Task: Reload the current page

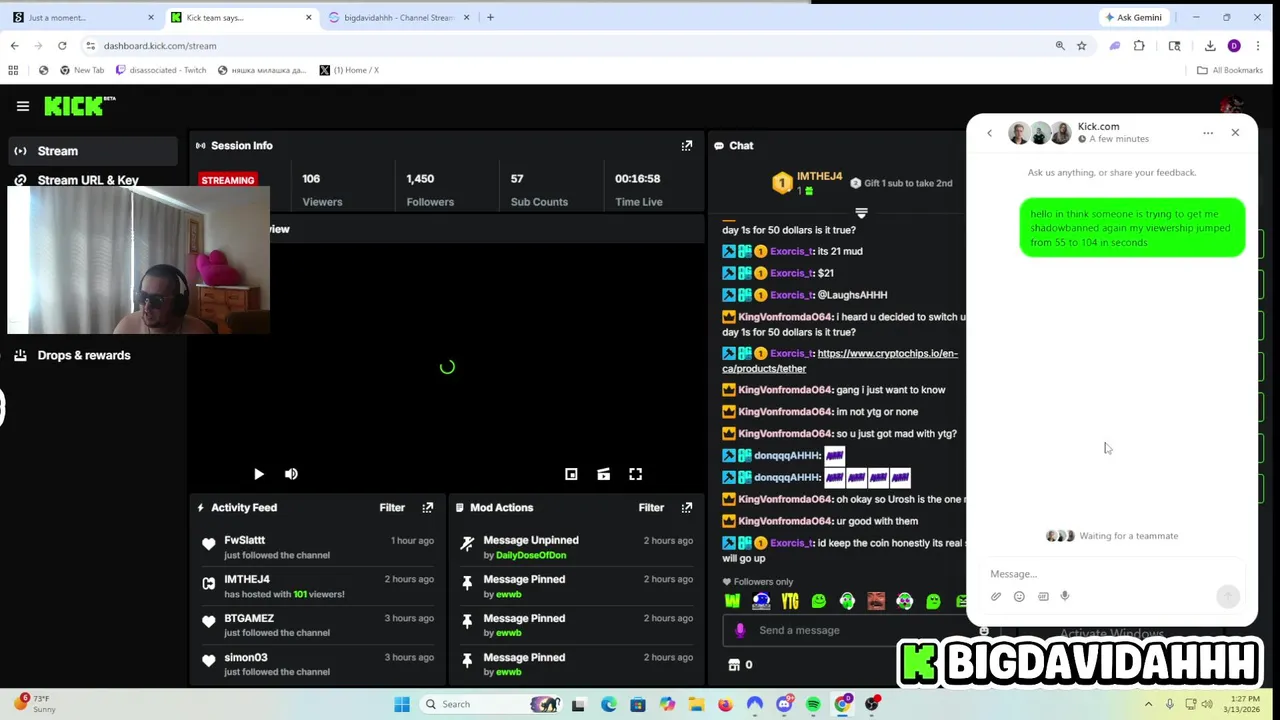Action: click(x=62, y=46)
